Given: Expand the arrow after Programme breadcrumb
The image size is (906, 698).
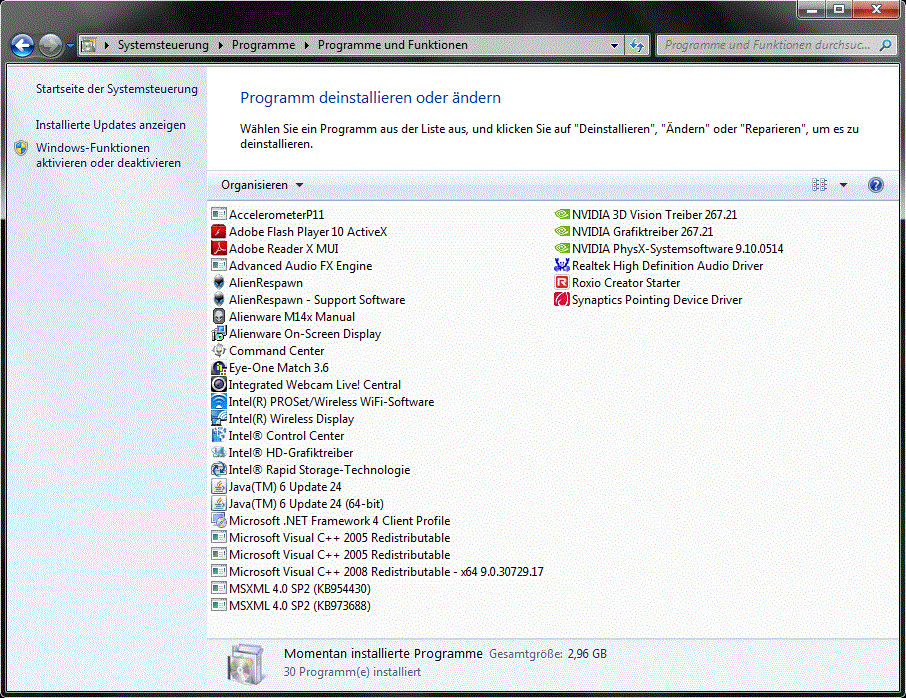Looking at the screenshot, I should click(306, 45).
